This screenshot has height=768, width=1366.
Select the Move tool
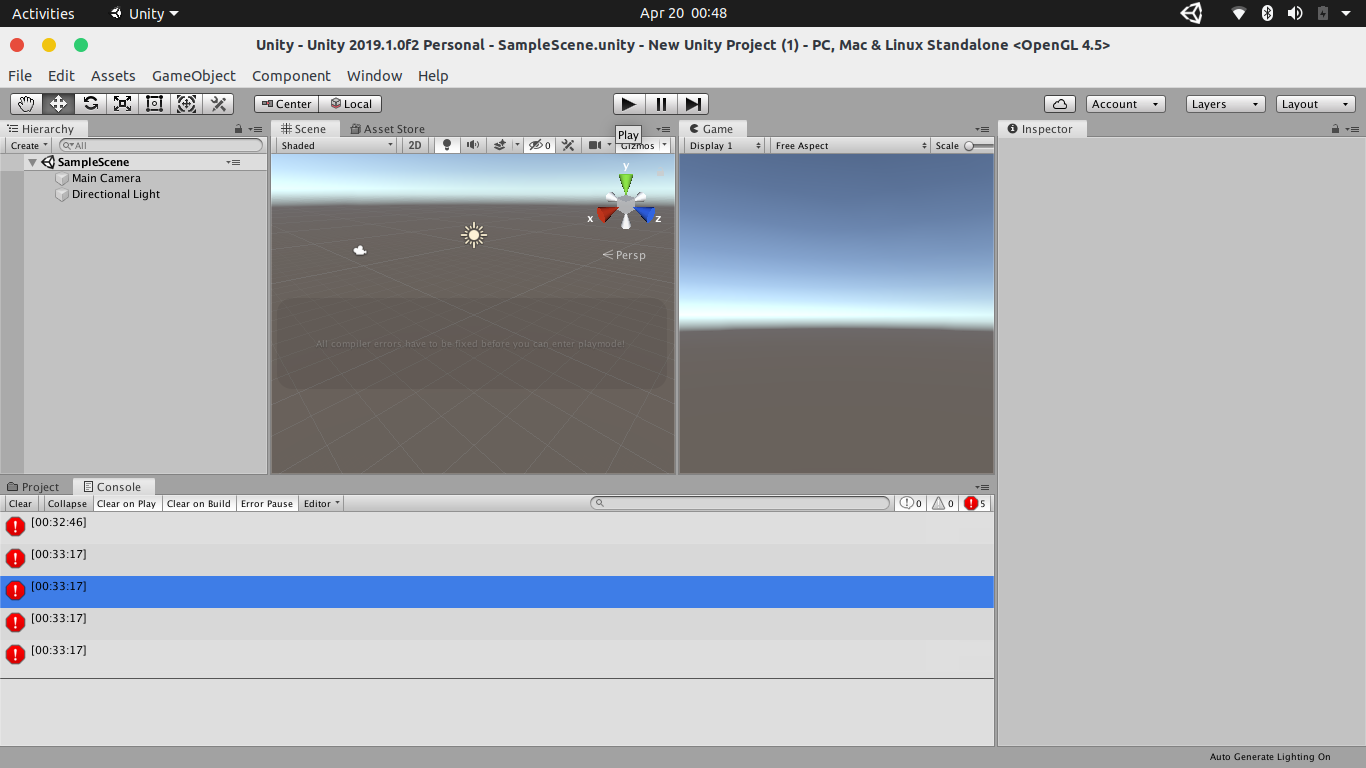click(x=58, y=104)
